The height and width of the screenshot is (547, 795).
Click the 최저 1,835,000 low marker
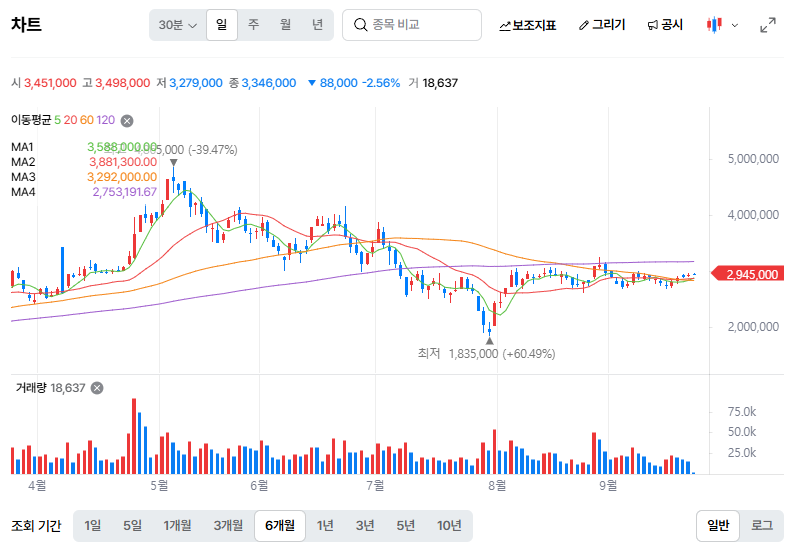(x=486, y=353)
